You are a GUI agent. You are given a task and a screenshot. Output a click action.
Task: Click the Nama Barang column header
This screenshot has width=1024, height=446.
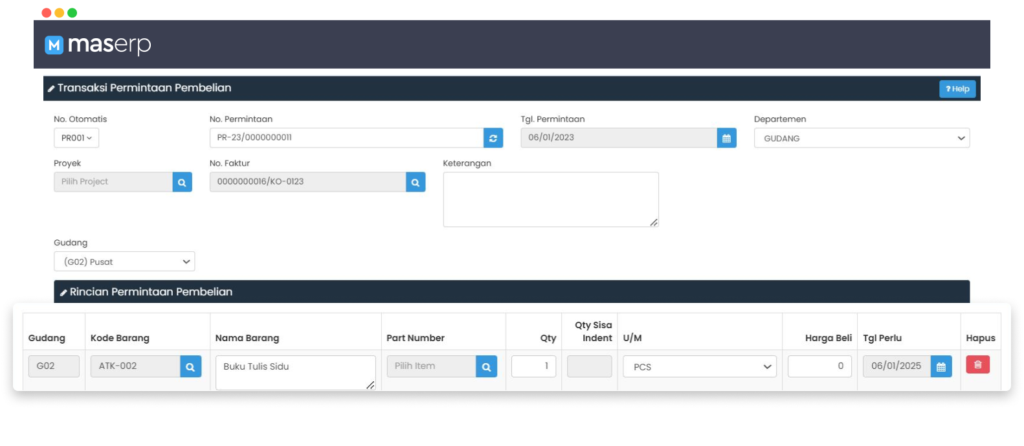[x=247, y=338]
